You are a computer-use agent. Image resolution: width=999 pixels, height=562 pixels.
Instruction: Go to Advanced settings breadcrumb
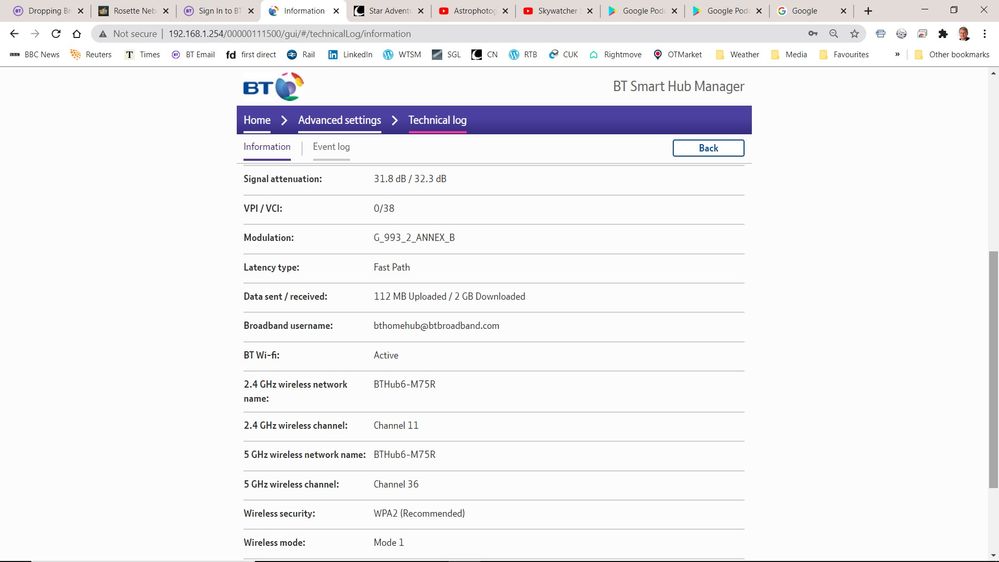point(339,120)
